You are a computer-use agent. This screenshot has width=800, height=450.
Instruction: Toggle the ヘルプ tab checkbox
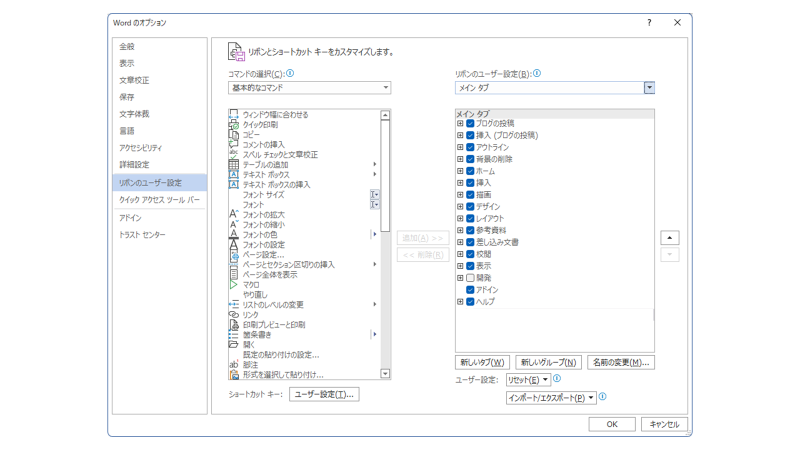coord(470,302)
